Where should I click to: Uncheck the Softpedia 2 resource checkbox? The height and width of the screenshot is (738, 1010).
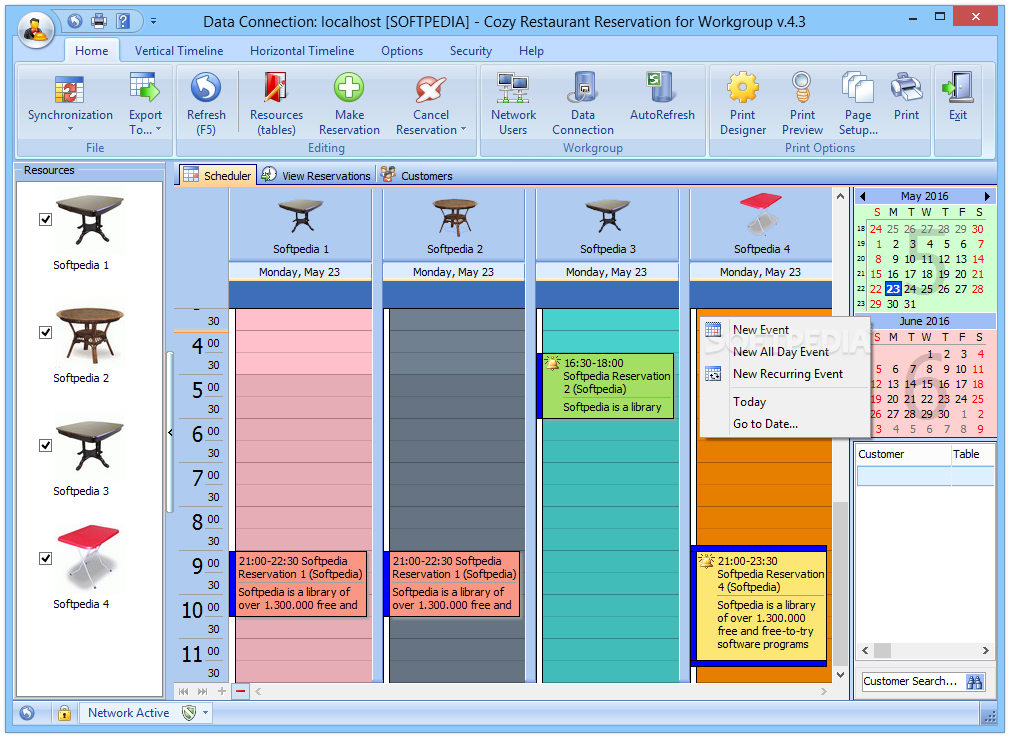point(45,332)
